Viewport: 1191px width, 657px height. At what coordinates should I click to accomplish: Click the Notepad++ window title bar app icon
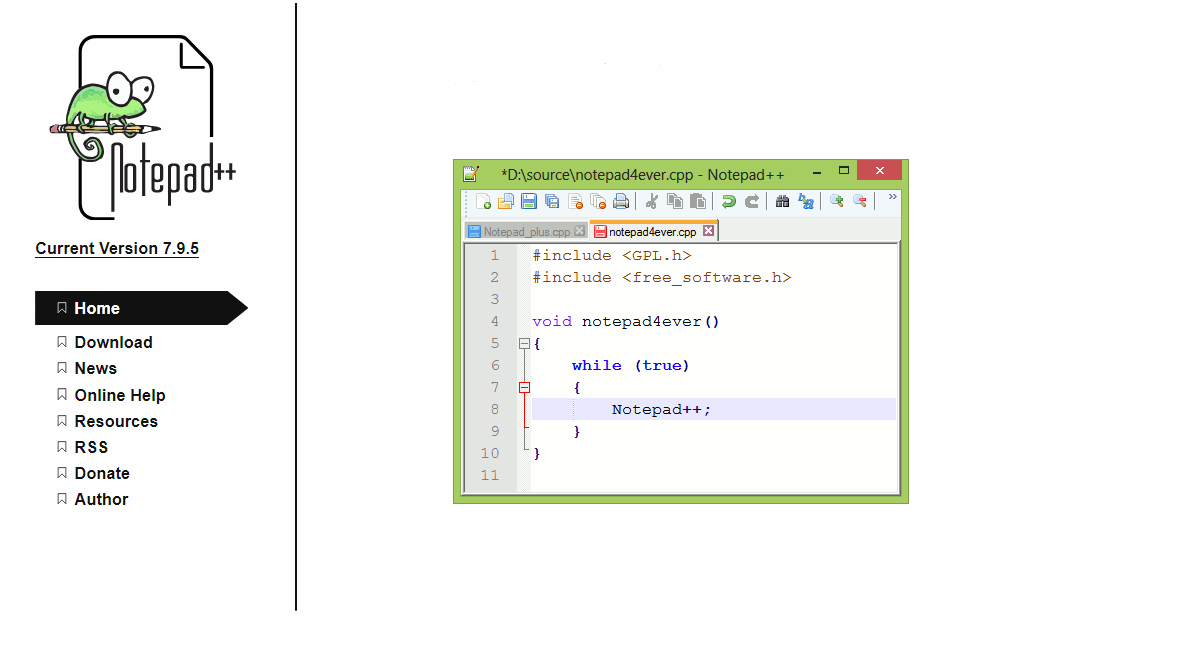471,174
